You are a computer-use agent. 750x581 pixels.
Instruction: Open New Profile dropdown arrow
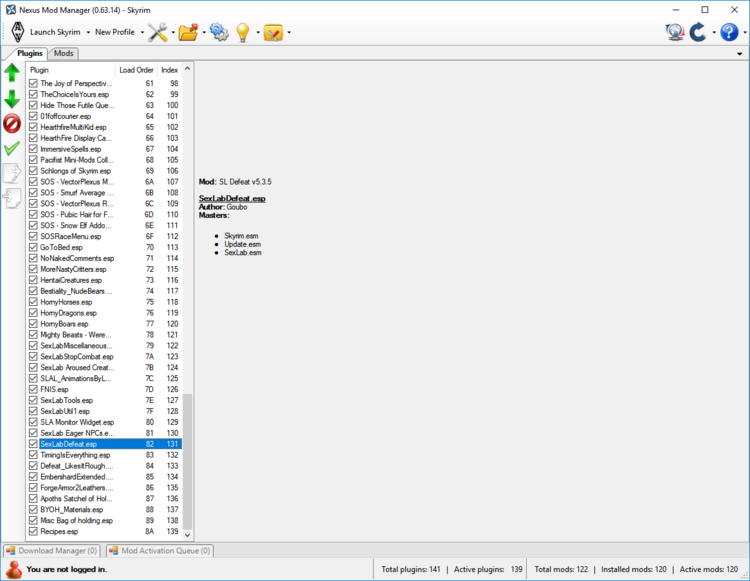142,33
